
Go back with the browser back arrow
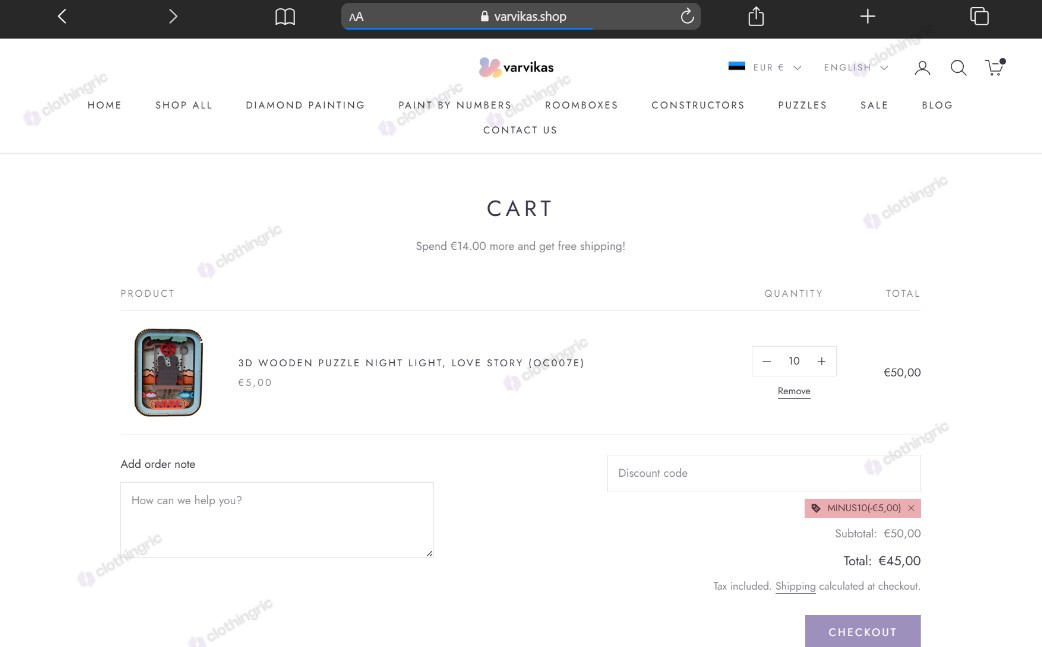click(62, 16)
